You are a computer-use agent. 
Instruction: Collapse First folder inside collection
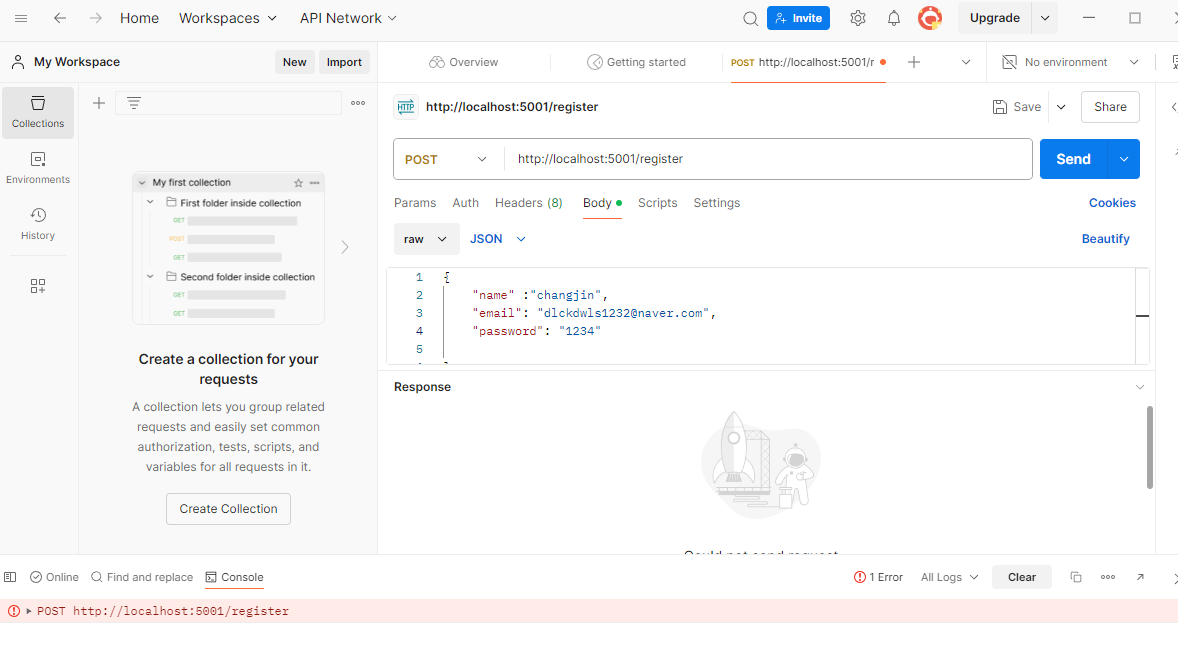[x=150, y=202]
